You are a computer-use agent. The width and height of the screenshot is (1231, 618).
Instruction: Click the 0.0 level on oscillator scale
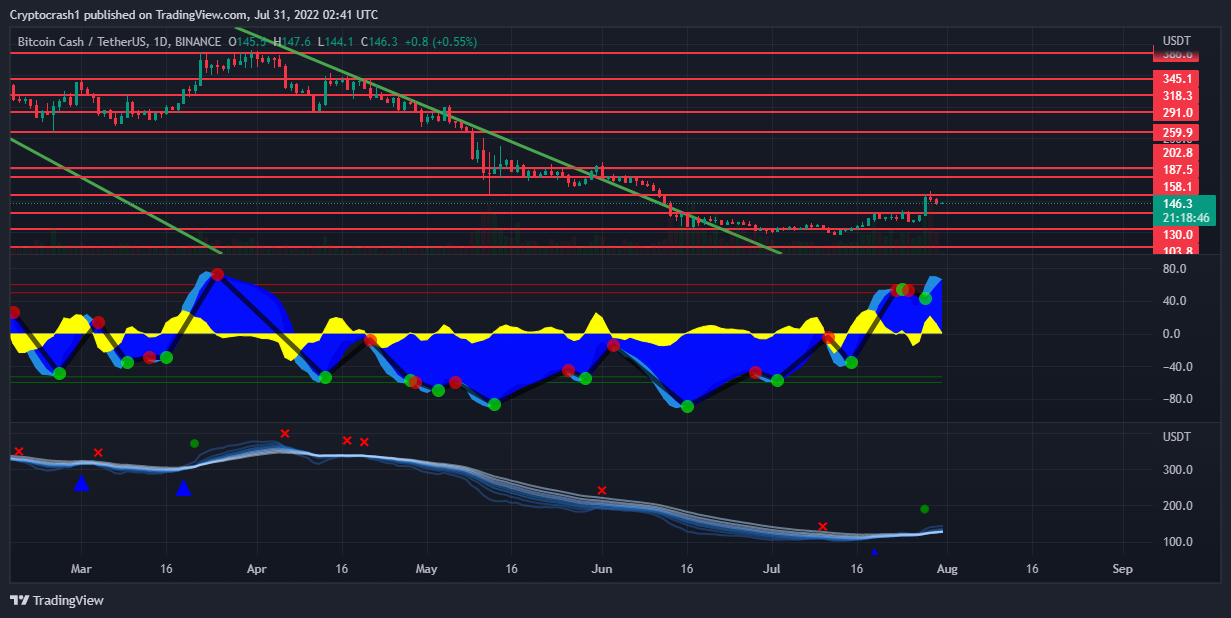tap(1174, 334)
